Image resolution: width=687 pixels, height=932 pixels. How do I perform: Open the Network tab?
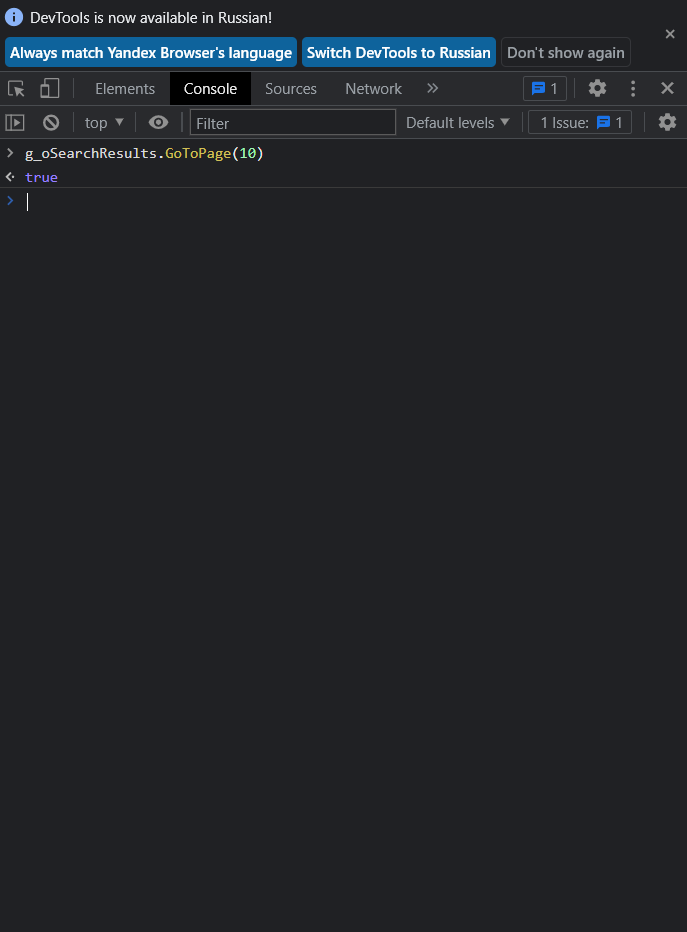pyautogui.click(x=373, y=89)
